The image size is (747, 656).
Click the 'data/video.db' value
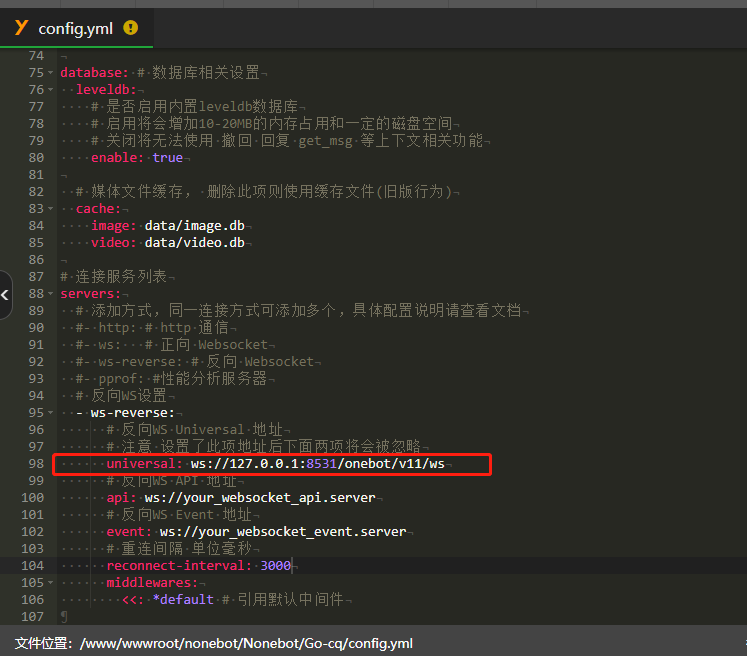(x=194, y=243)
